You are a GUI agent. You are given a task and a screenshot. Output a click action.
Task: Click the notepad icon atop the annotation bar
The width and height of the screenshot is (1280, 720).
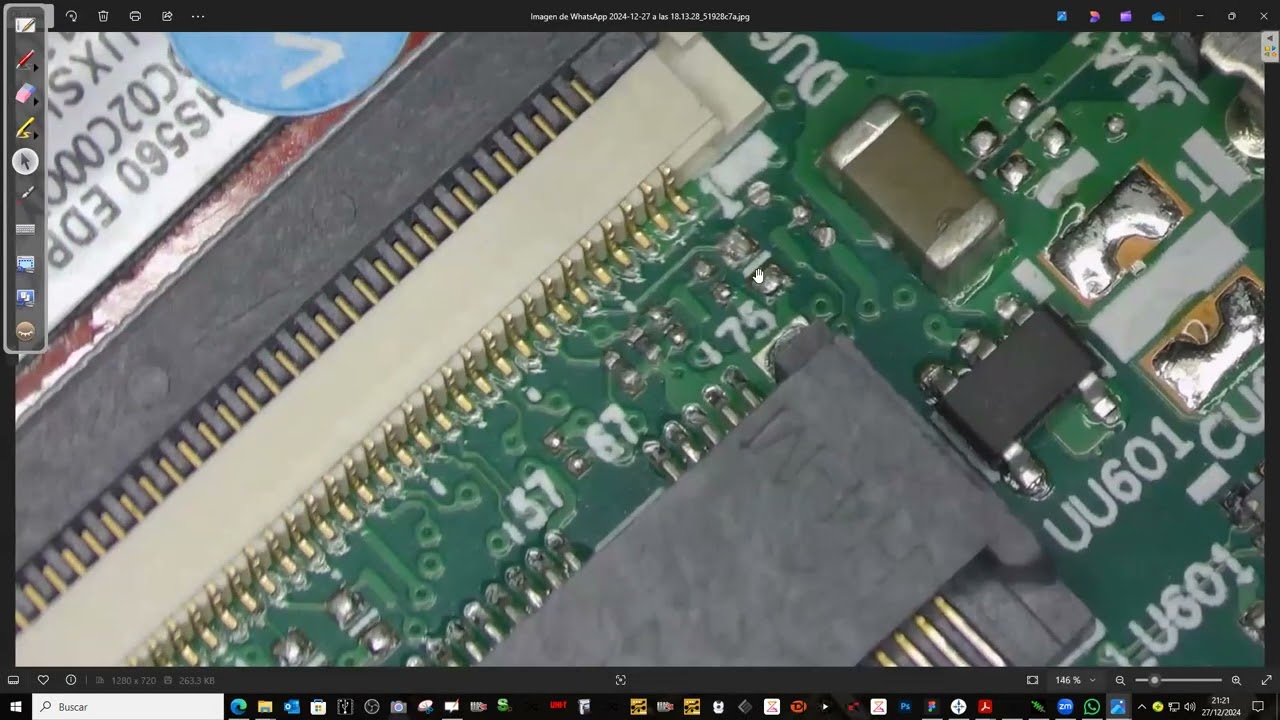pyautogui.click(x=25, y=25)
